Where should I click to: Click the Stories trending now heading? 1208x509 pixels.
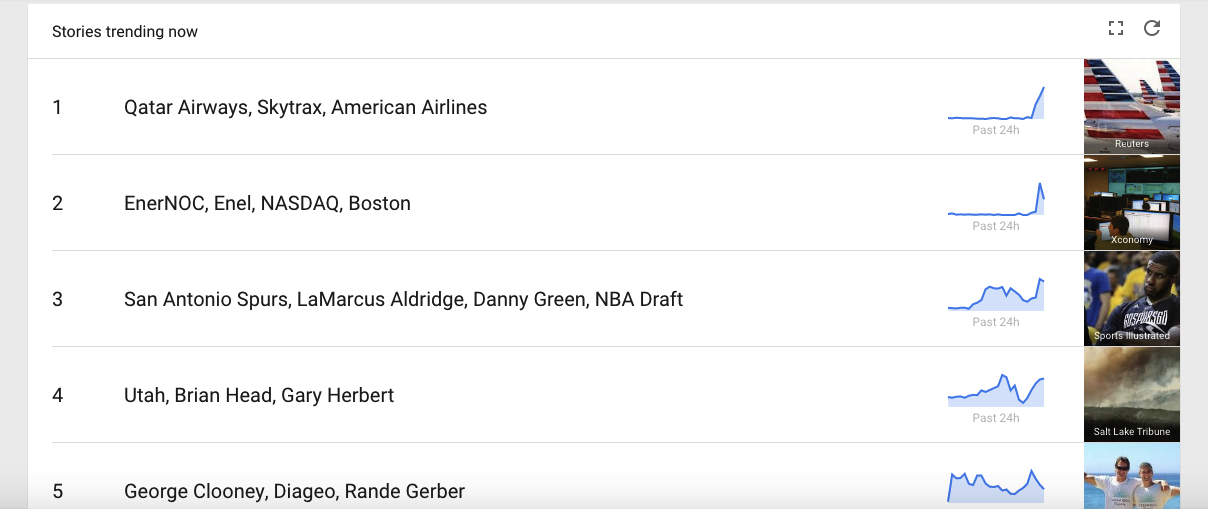point(125,32)
